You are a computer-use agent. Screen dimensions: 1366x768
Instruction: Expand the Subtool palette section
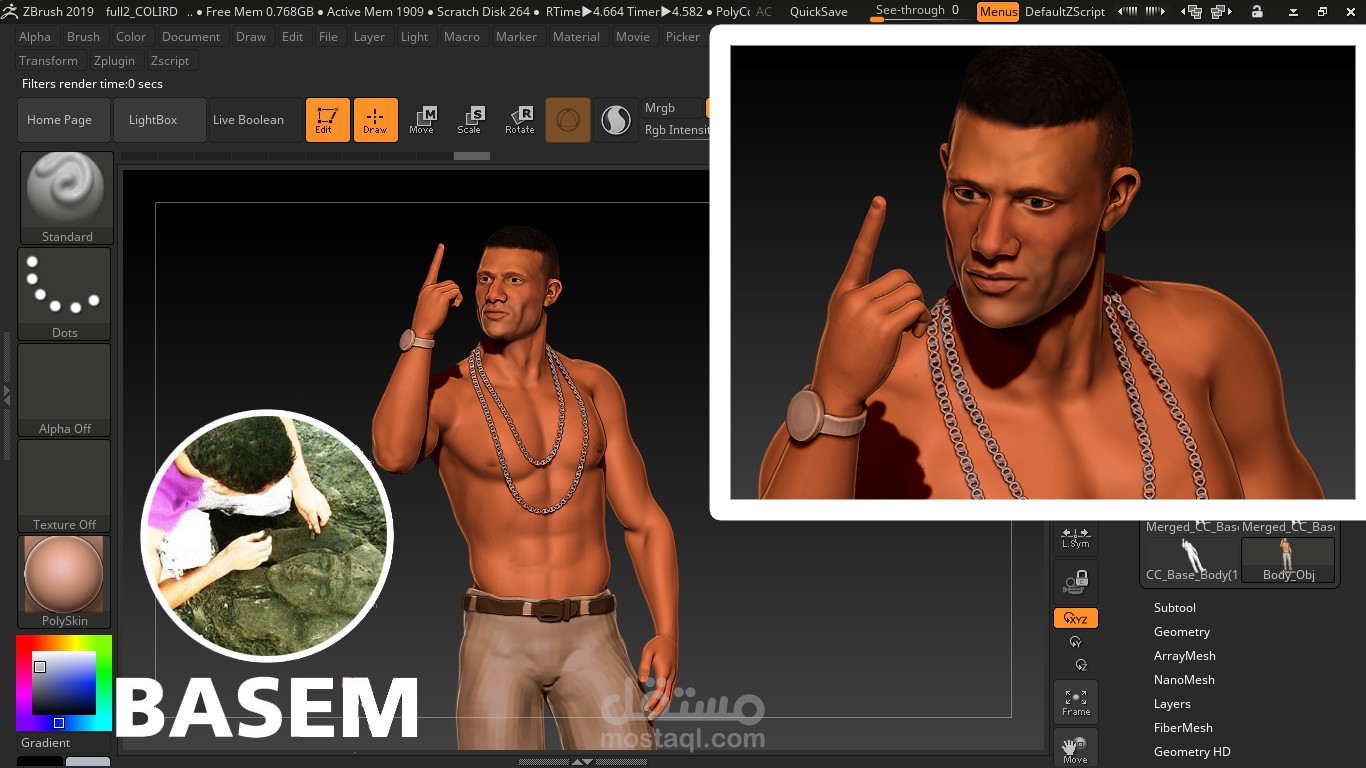coord(1175,608)
